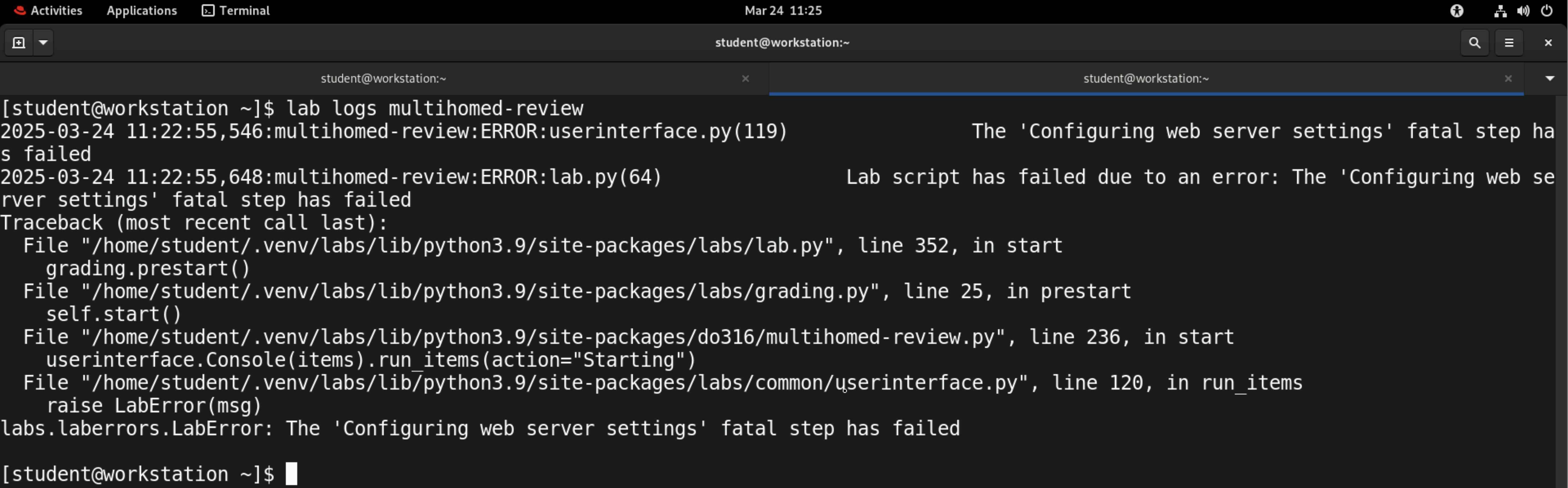Screen dimensions: 1568x488
Task: Open the Terminal app menu
Action: pyautogui.click(x=236, y=10)
